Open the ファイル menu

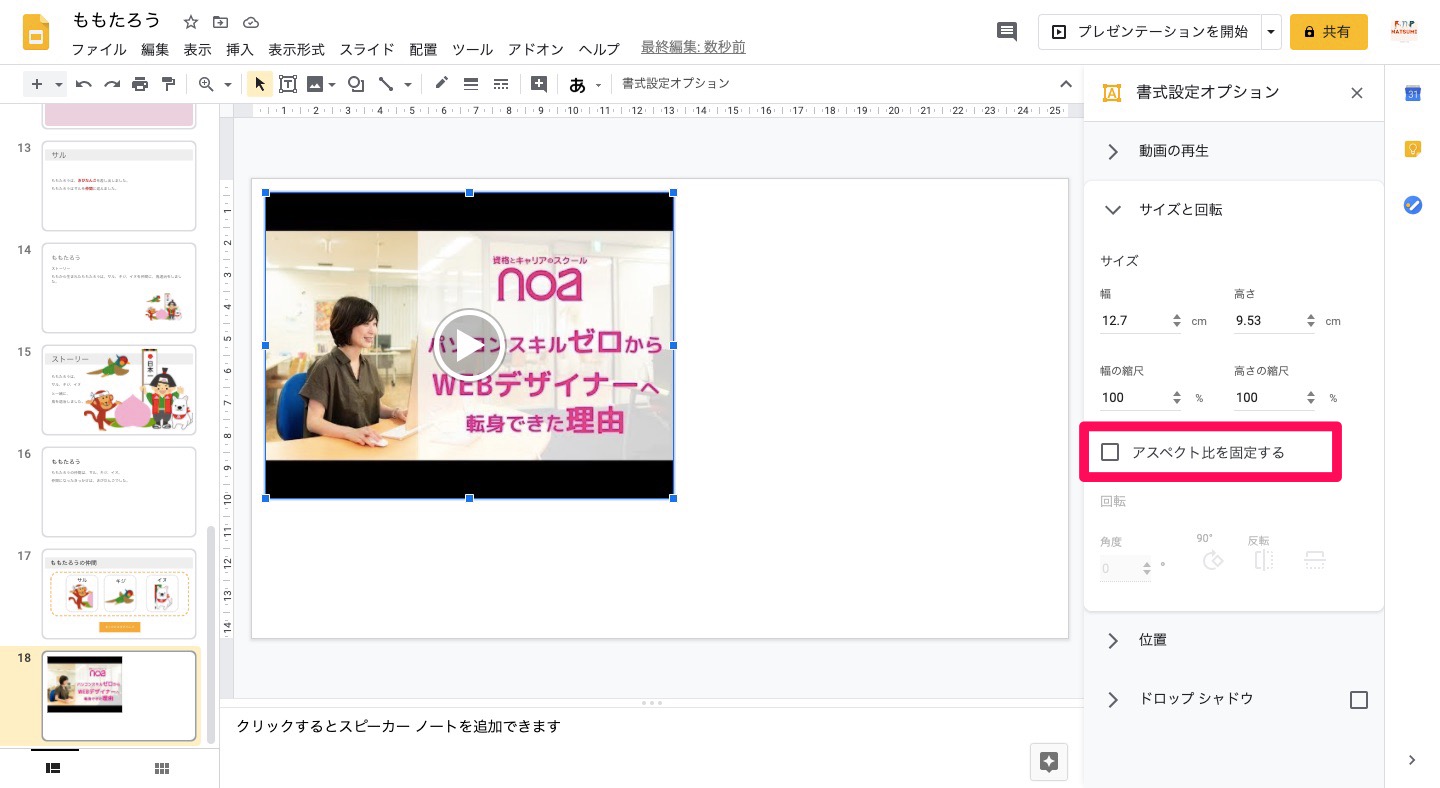[x=99, y=49]
